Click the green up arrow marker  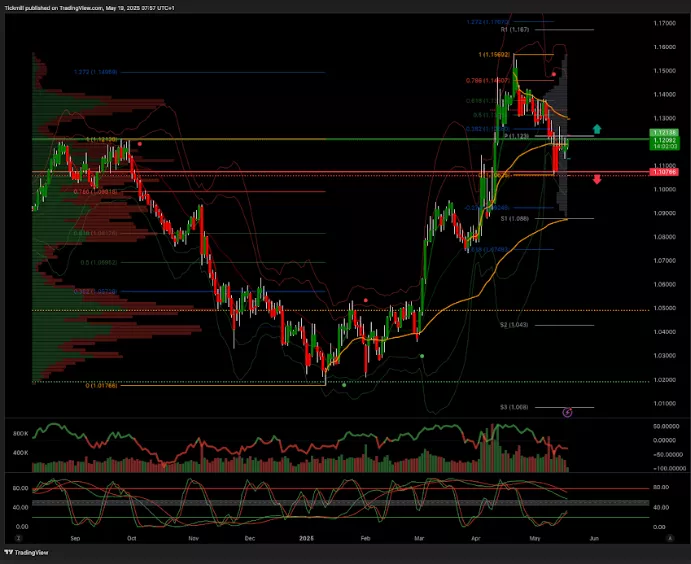(x=597, y=129)
